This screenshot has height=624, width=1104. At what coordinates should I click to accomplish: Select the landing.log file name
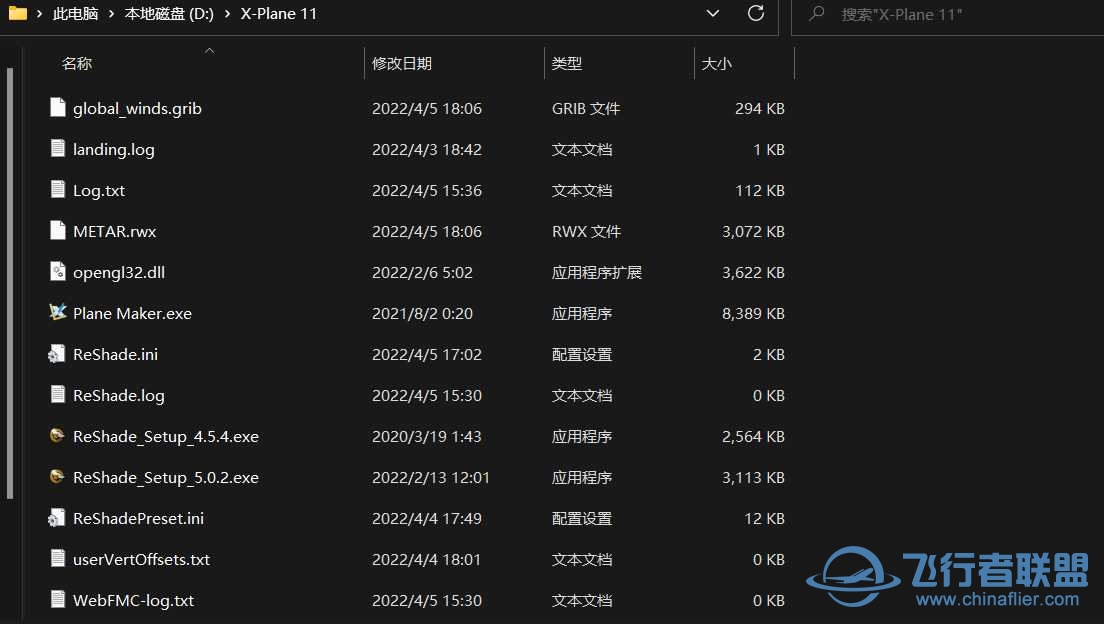(x=114, y=149)
